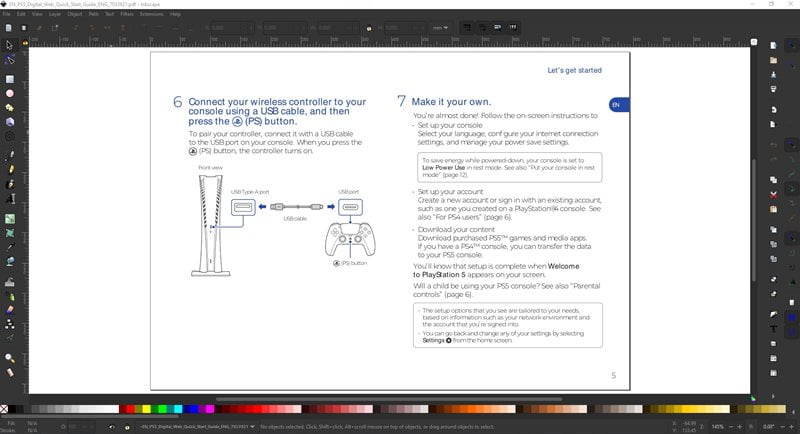Image resolution: width=800 pixels, height=434 pixels.
Task: Open the mm units dropdown
Action: [x=440, y=28]
